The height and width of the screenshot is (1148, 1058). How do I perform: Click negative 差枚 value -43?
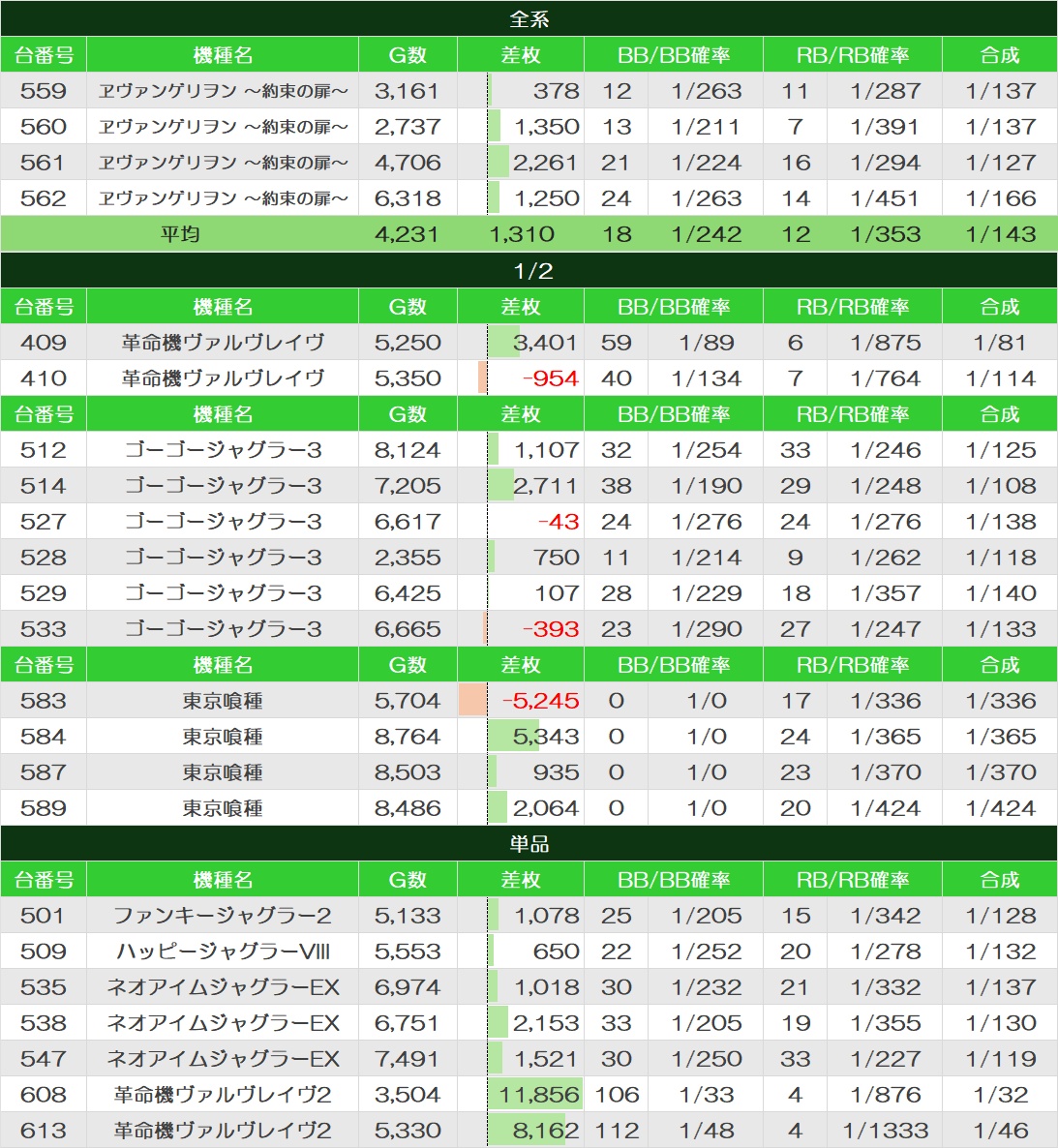pyautogui.click(x=559, y=522)
